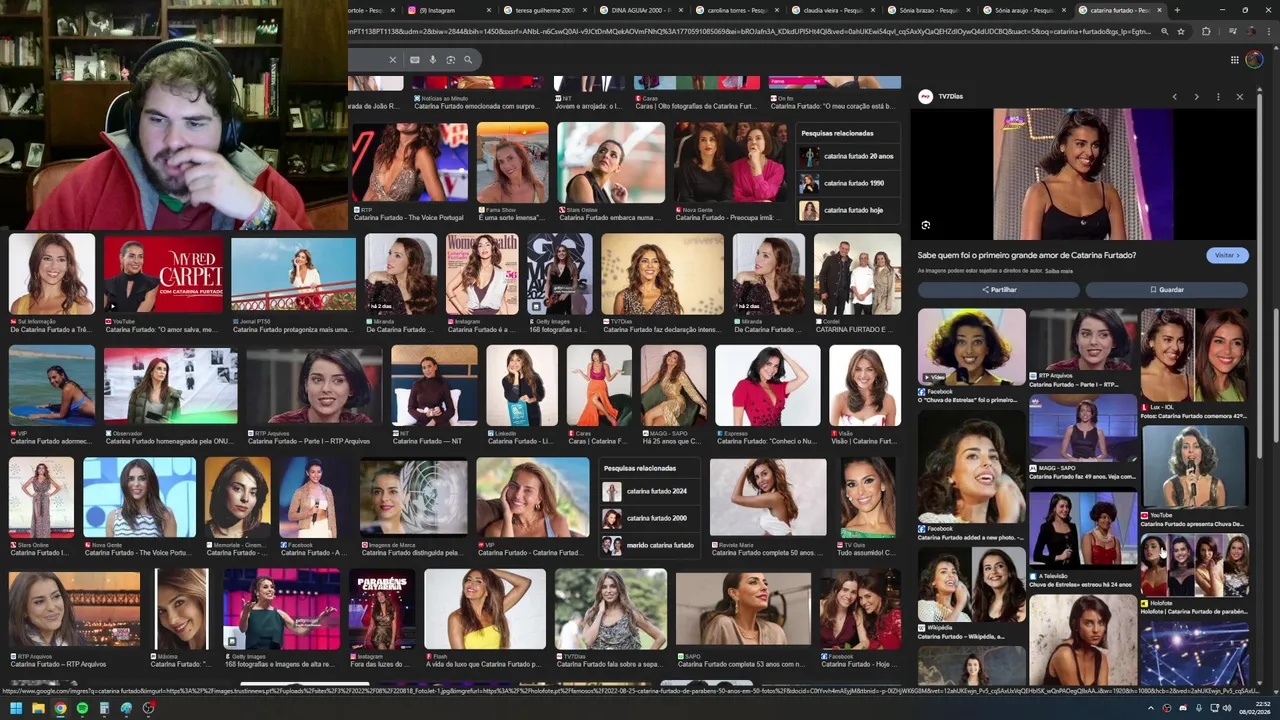Submit search with magnifying glass icon
Image resolution: width=1280 pixels, height=720 pixels.
click(x=467, y=60)
